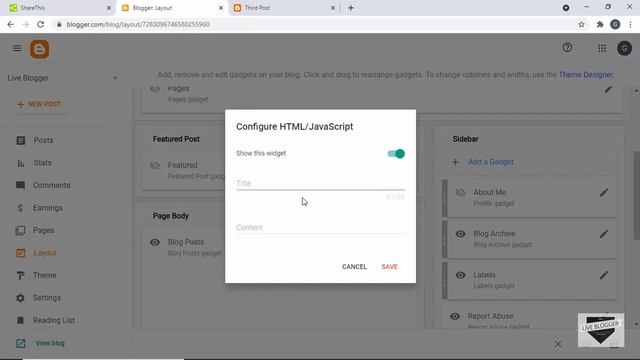The image size is (640, 360).
Task: Open the Google apps grid
Action: tap(602, 49)
